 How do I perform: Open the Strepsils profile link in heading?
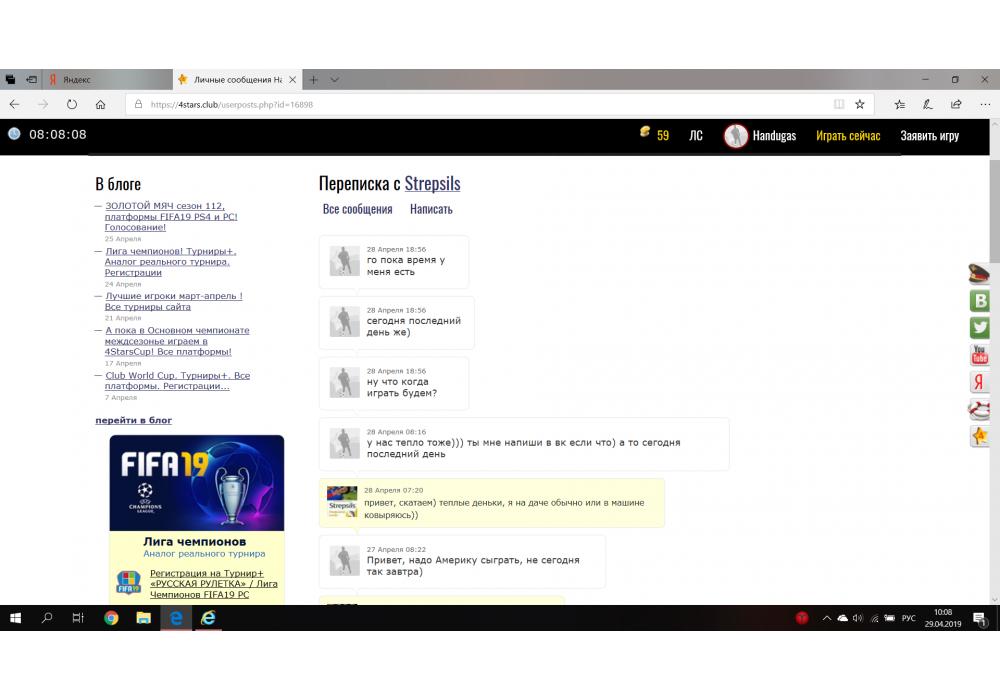pos(432,184)
